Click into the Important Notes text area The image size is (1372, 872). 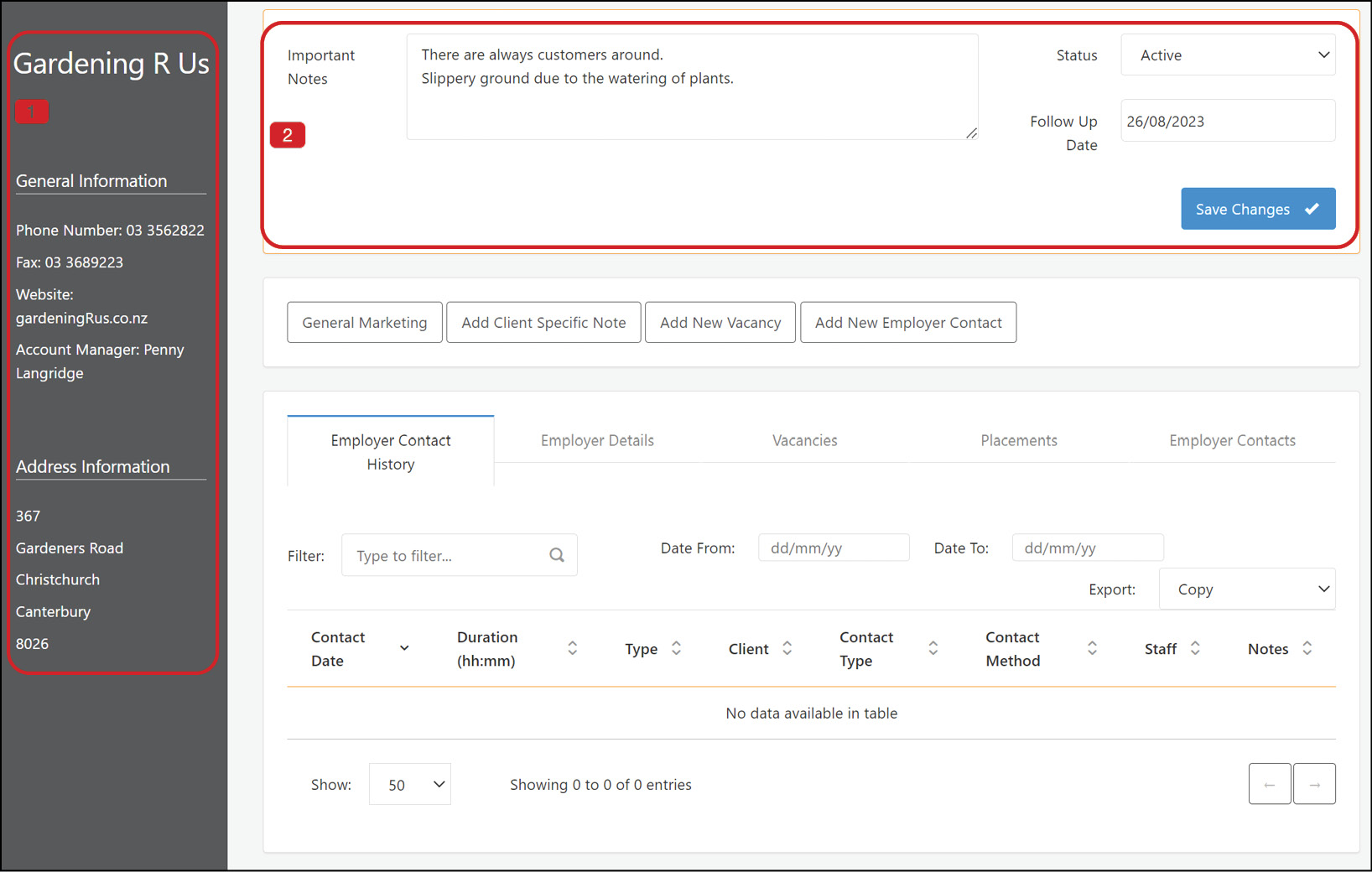pyautogui.click(x=693, y=87)
